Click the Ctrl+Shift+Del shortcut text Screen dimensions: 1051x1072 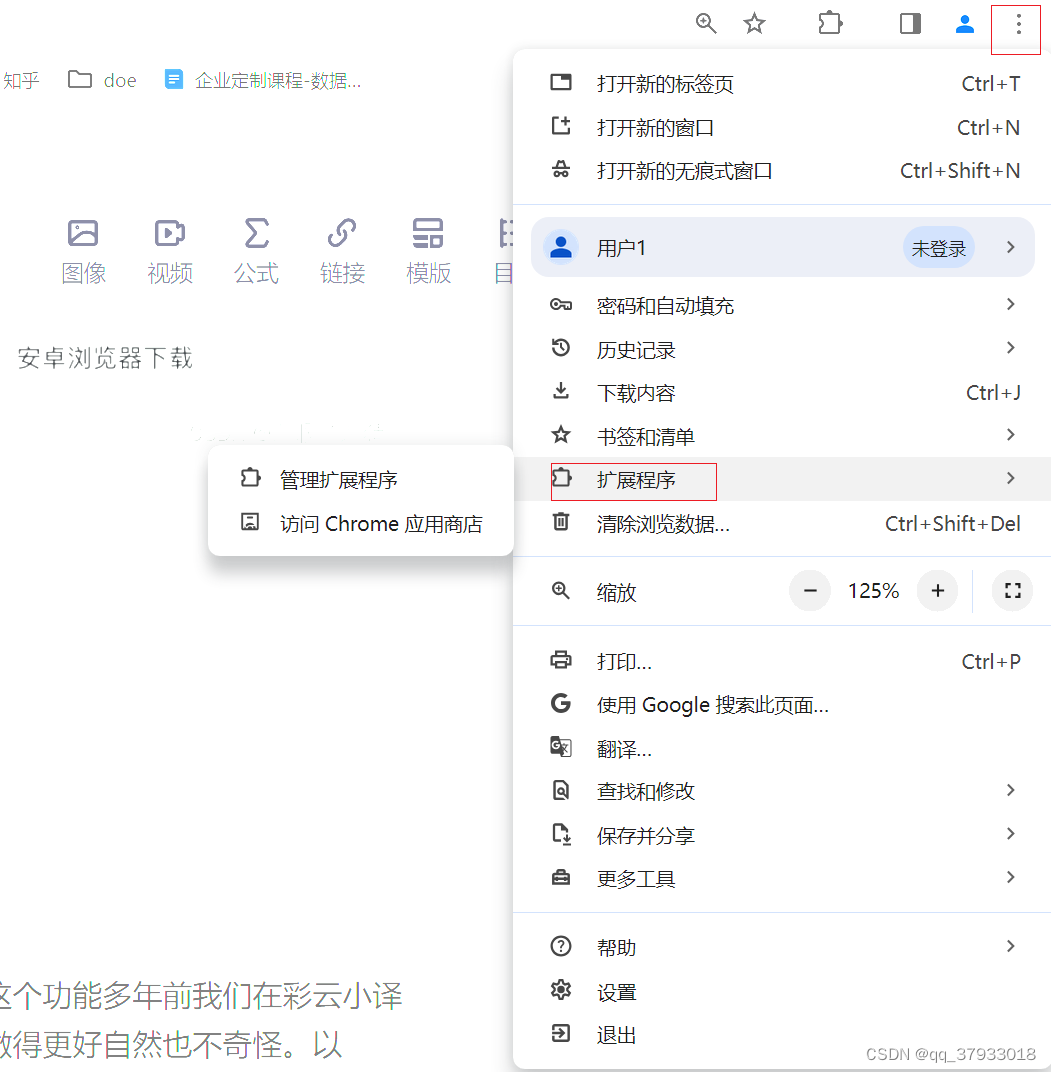pyautogui.click(x=953, y=524)
